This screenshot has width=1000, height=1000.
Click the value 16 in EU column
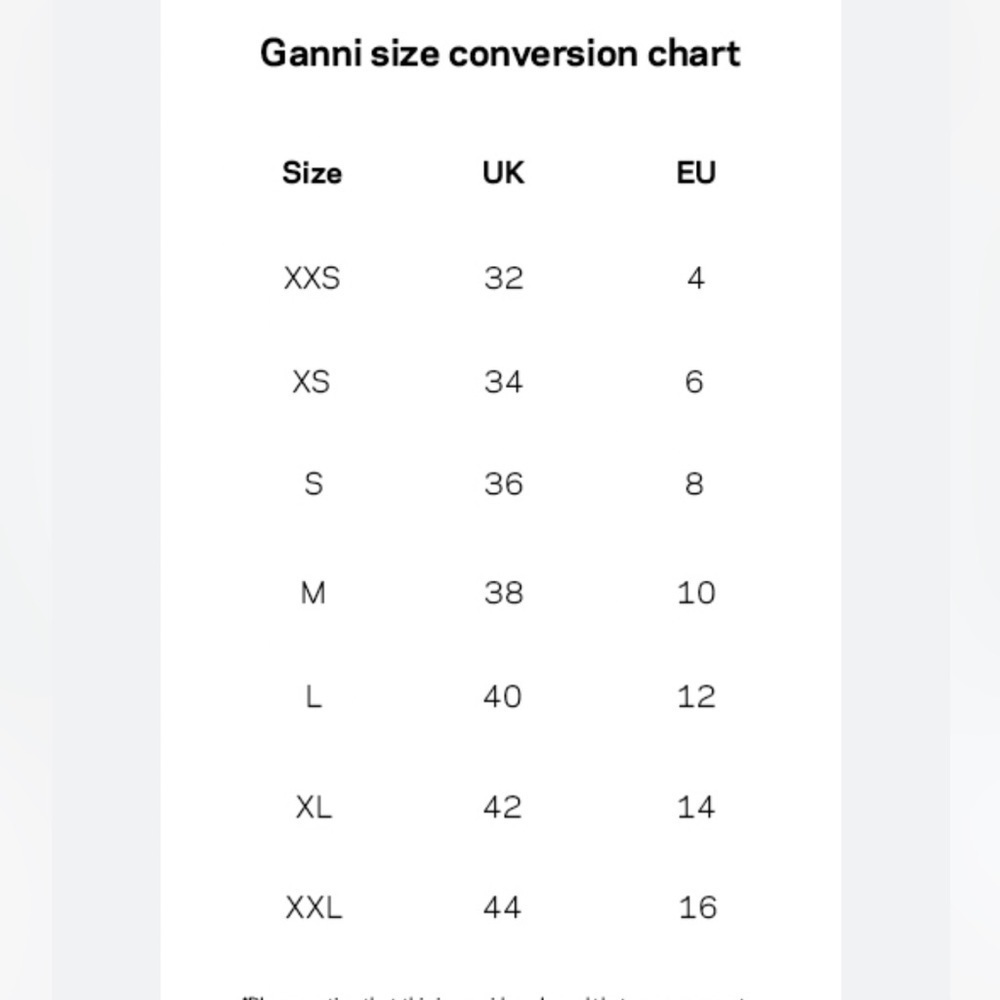[x=698, y=908]
